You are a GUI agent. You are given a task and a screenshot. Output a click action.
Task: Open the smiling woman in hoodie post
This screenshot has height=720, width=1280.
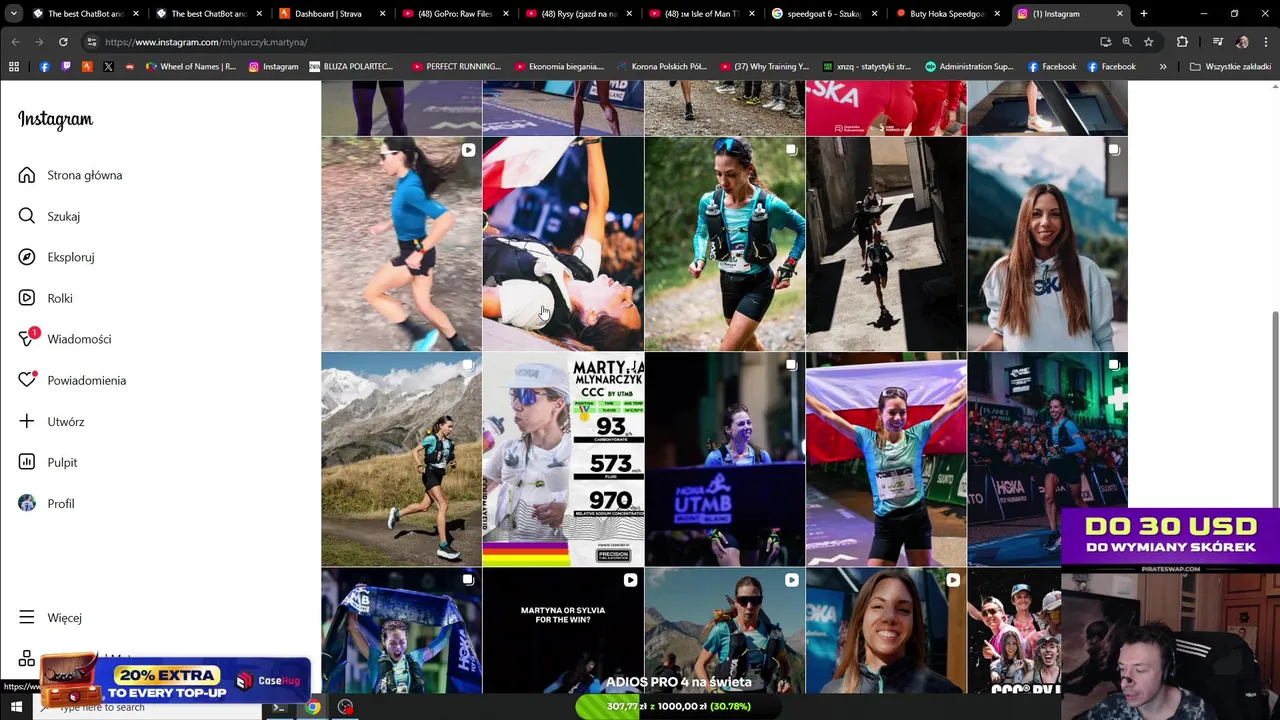pyautogui.click(x=1047, y=244)
